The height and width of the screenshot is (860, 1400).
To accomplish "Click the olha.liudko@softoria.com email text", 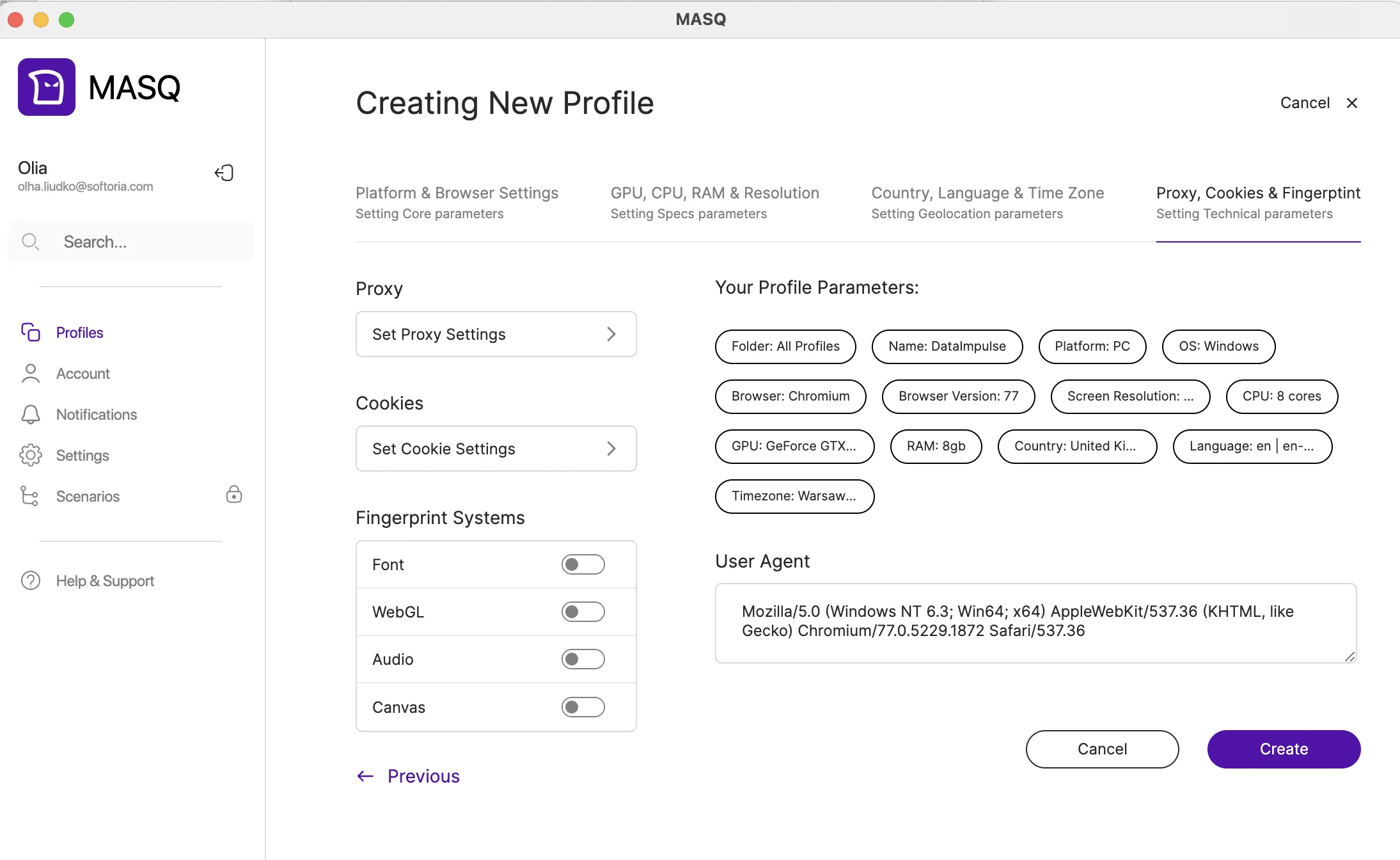I will pos(85,186).
